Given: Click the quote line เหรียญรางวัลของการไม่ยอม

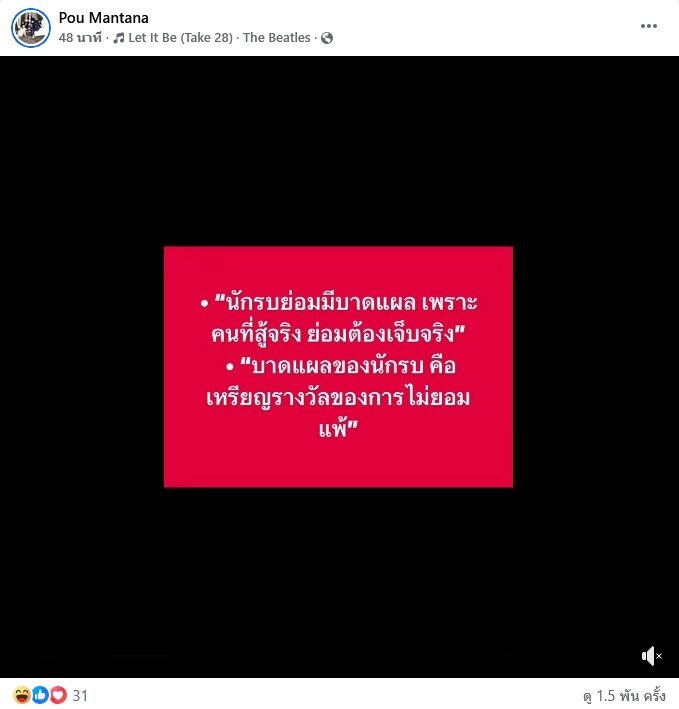Looking at the screenshot, I should (x=338, y=398).
